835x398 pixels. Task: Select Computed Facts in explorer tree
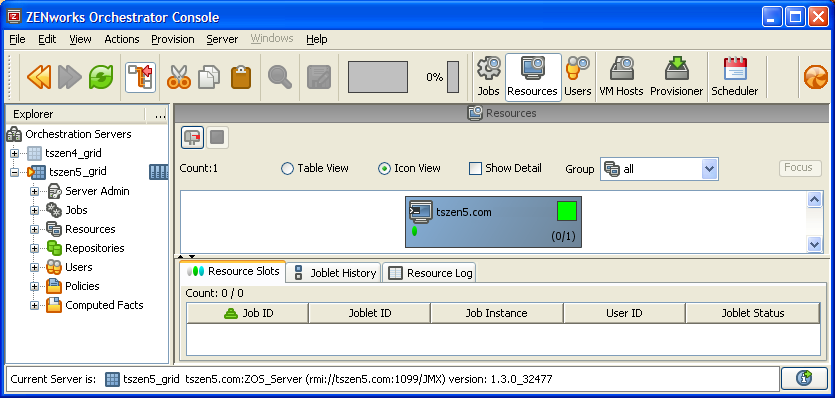[104, 305]
